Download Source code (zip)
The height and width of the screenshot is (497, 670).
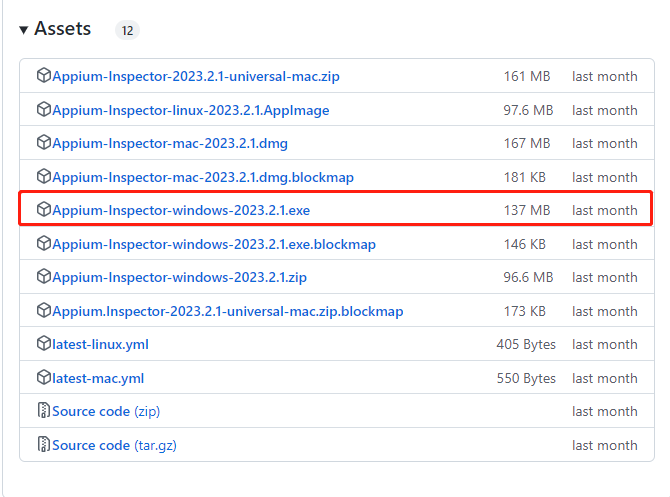[x=106, y=412]
